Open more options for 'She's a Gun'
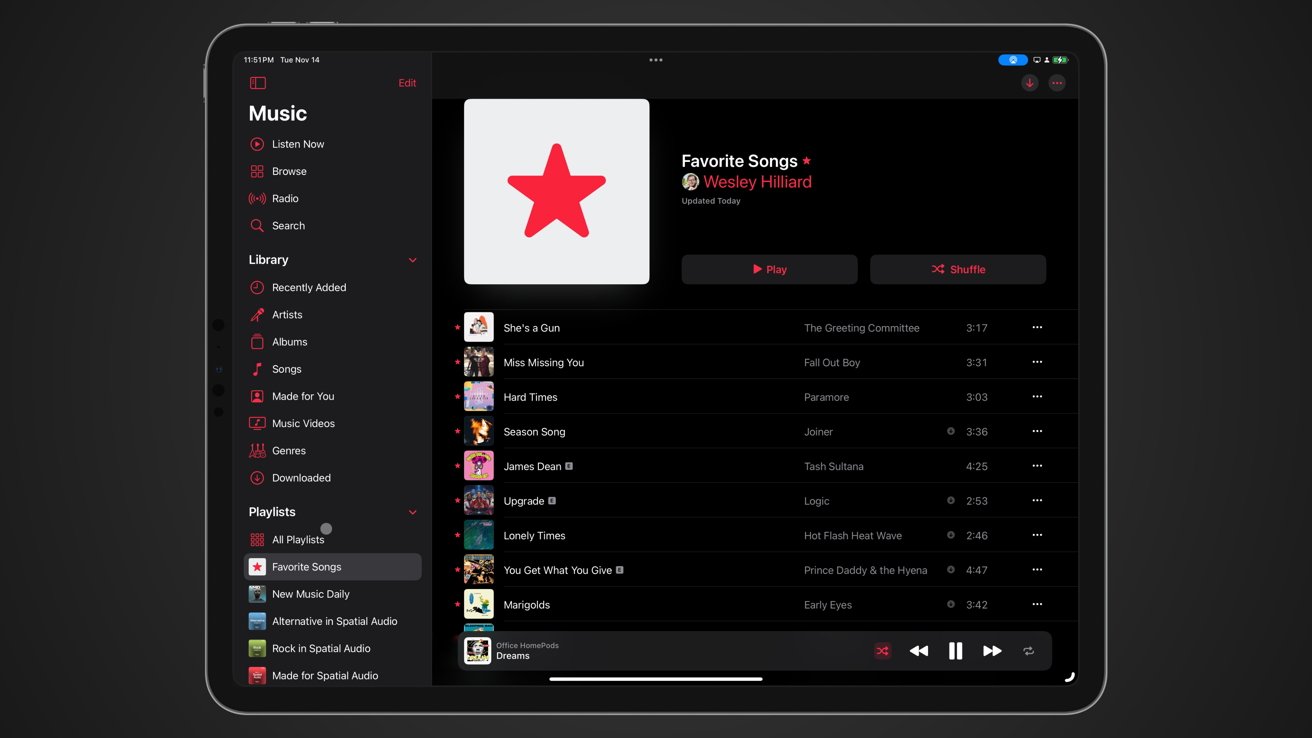 tap(1037, 327)
